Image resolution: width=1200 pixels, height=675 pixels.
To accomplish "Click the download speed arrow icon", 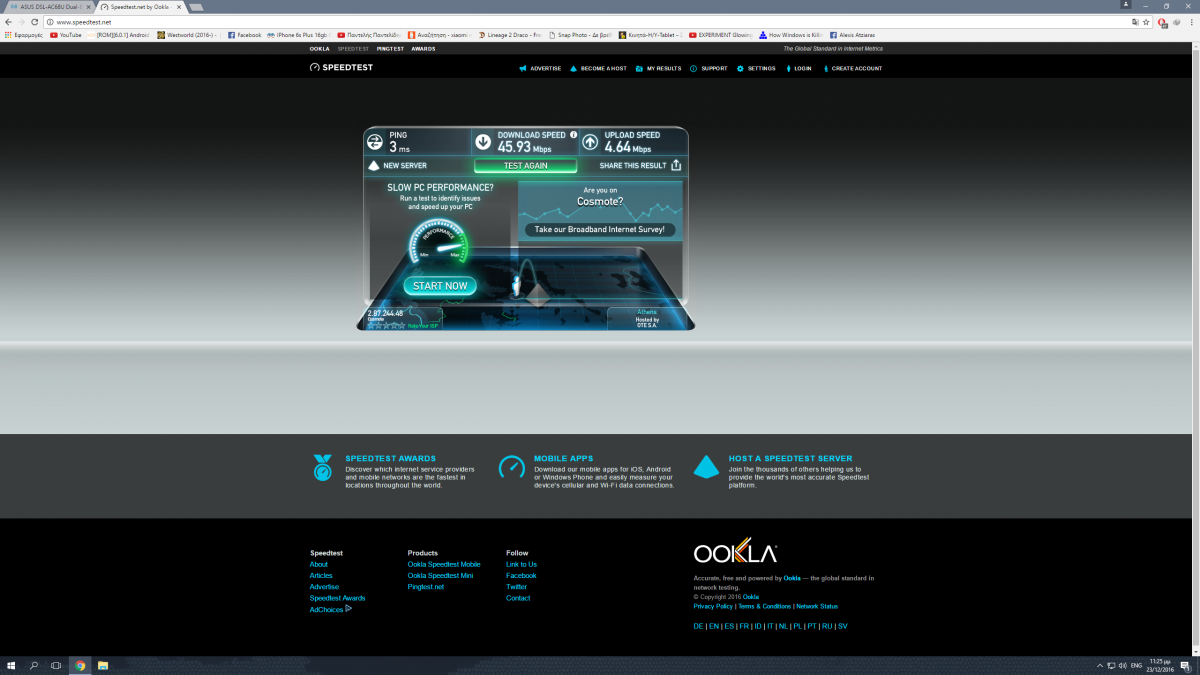I will 483,142.
